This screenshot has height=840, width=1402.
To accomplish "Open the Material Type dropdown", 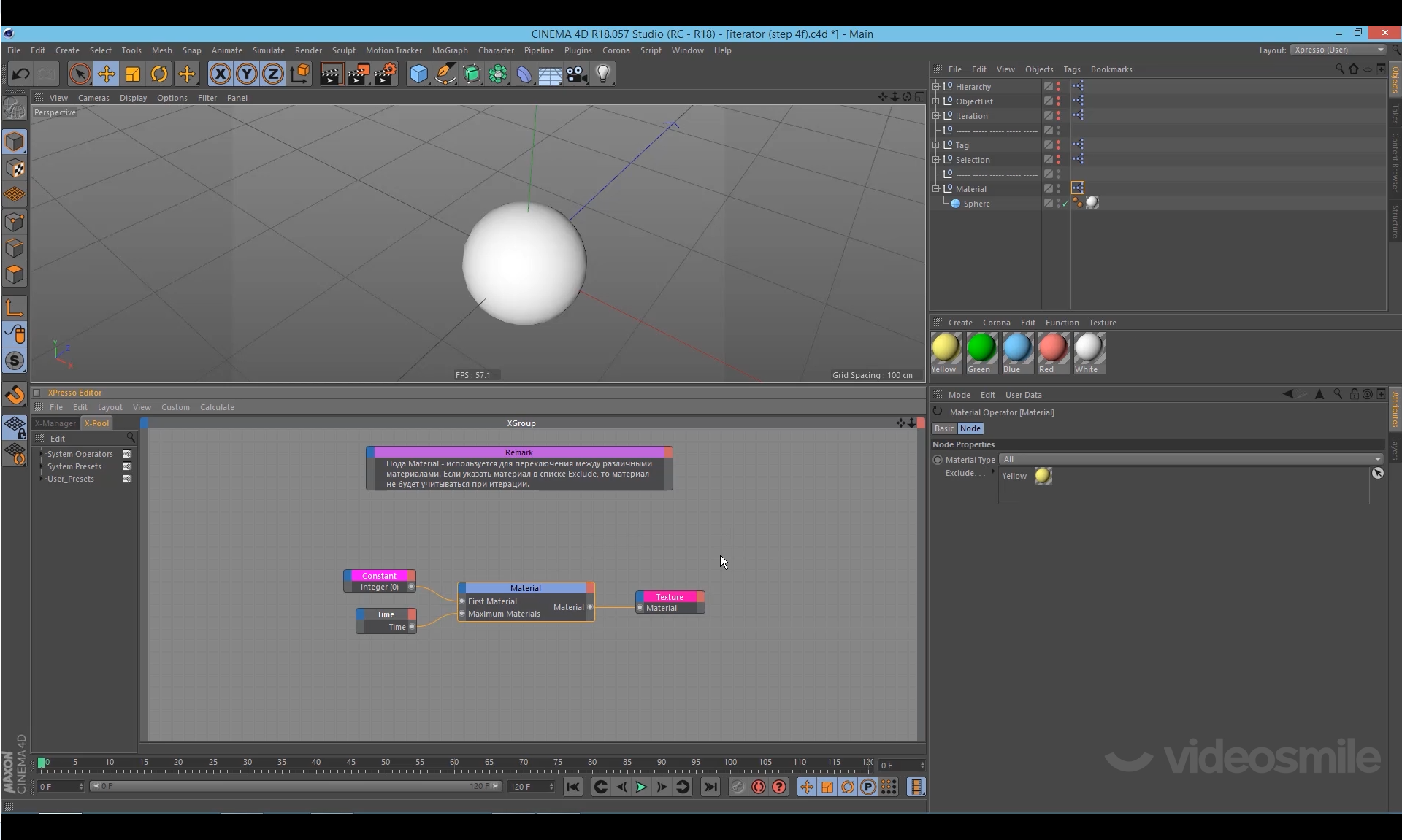I will pos(1191,460).
